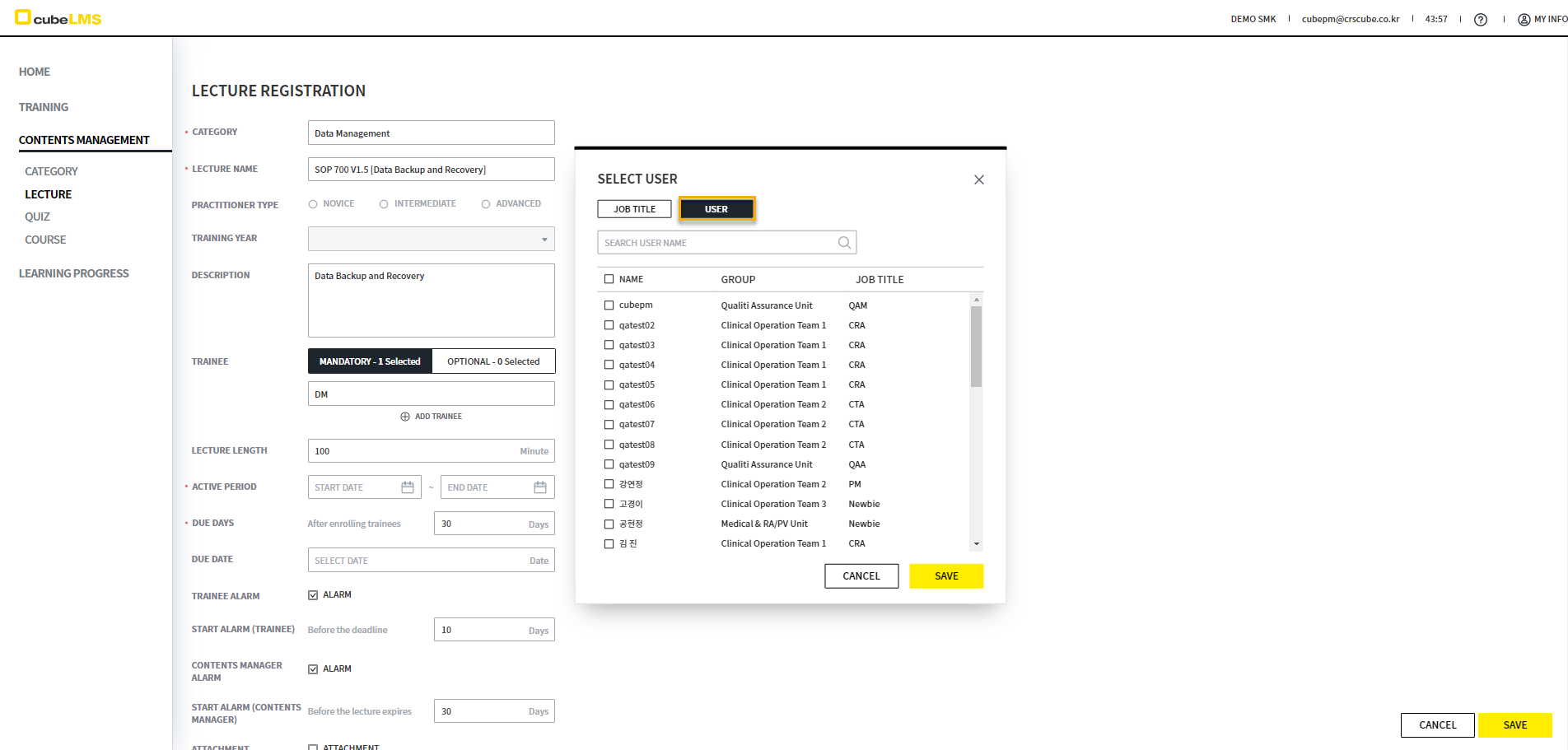This screenshot has width=1568, height=750.
Task: Open the start date calendar picker
Action: point(408,487)
